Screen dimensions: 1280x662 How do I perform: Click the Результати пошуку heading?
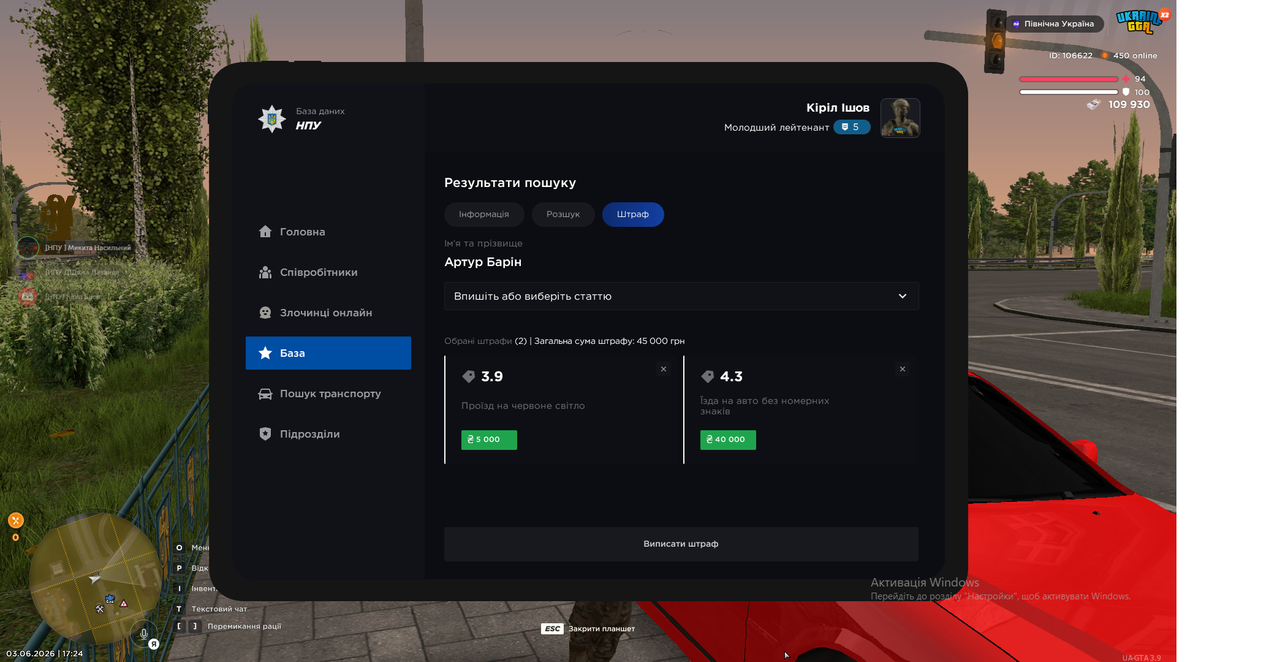[x=510, y=183]
